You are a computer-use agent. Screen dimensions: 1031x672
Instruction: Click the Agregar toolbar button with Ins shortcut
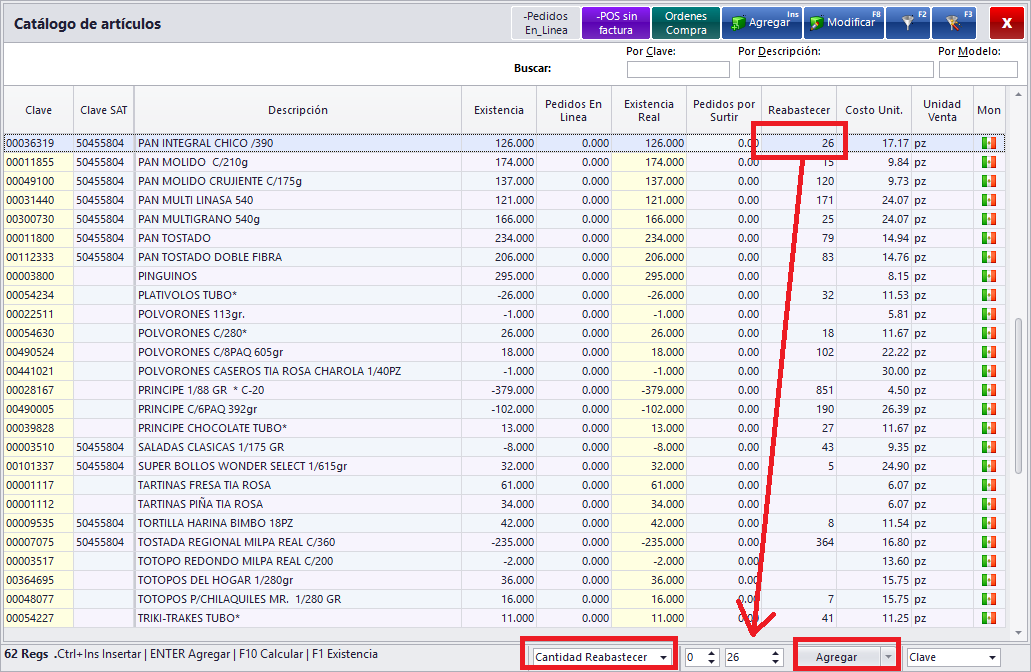[x=761, y=22]
